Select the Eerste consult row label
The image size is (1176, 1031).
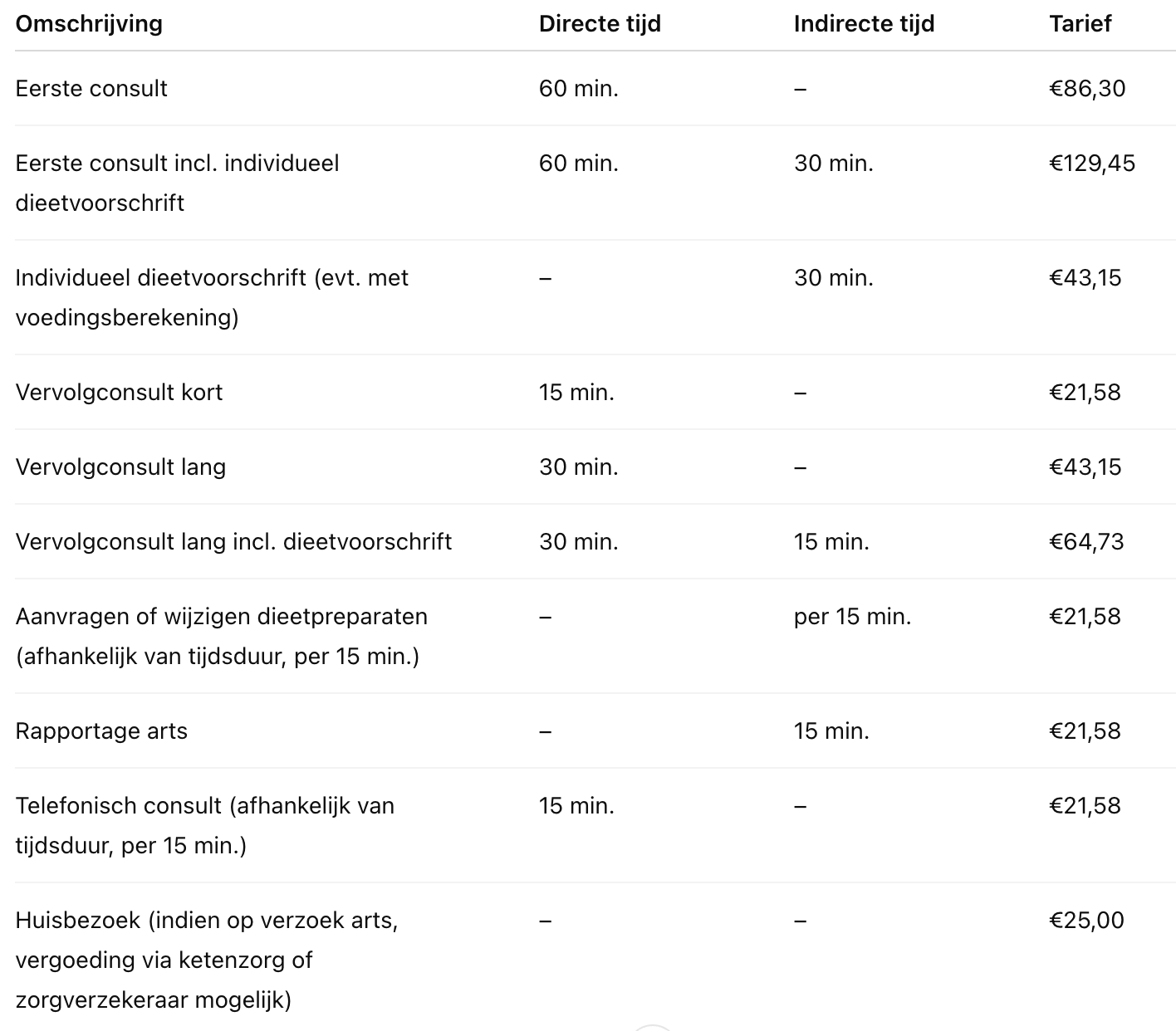91,88
